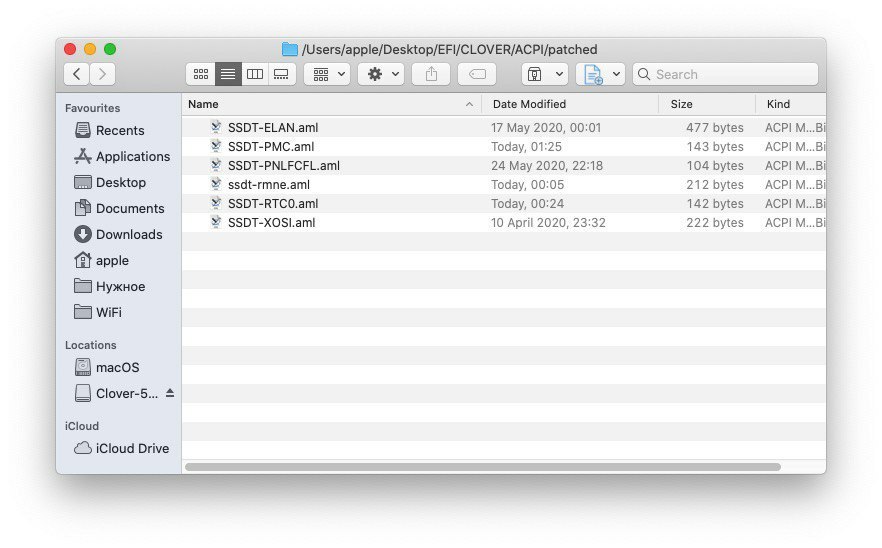This screenshot has width=882, height=548.
Task: Click the date Today, 00:24
Action: pyautogui.click(x=527, y=204)
